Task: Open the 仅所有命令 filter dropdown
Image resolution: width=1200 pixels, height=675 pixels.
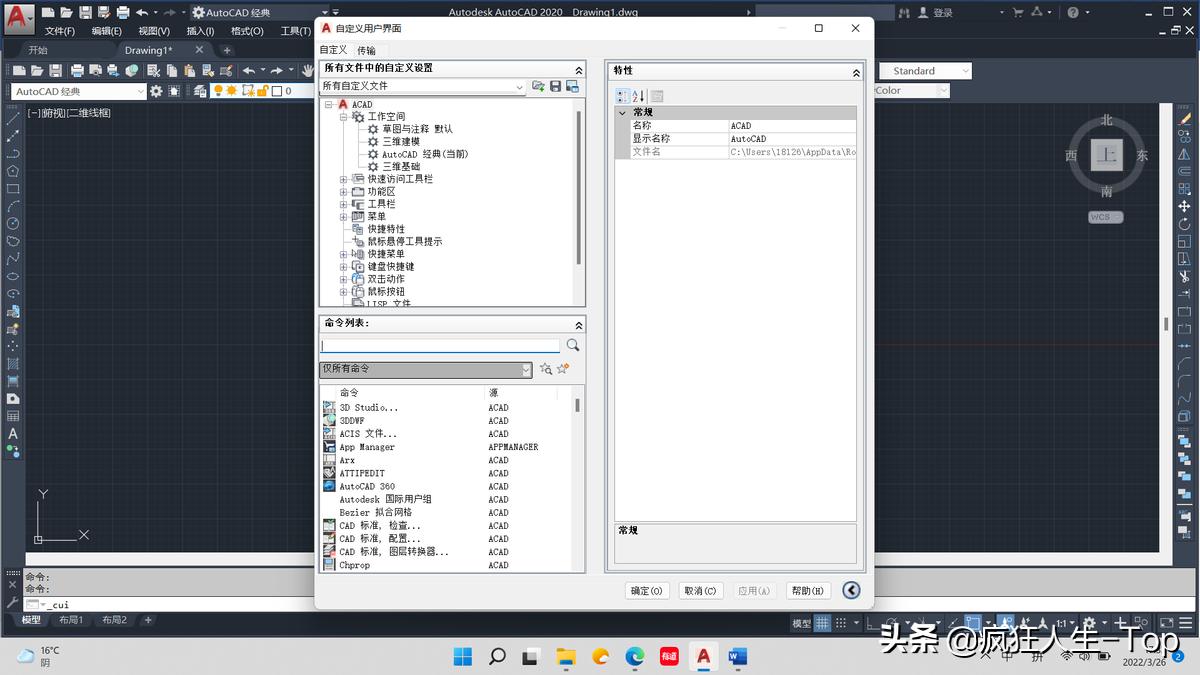Action: (x=524, y=370)
